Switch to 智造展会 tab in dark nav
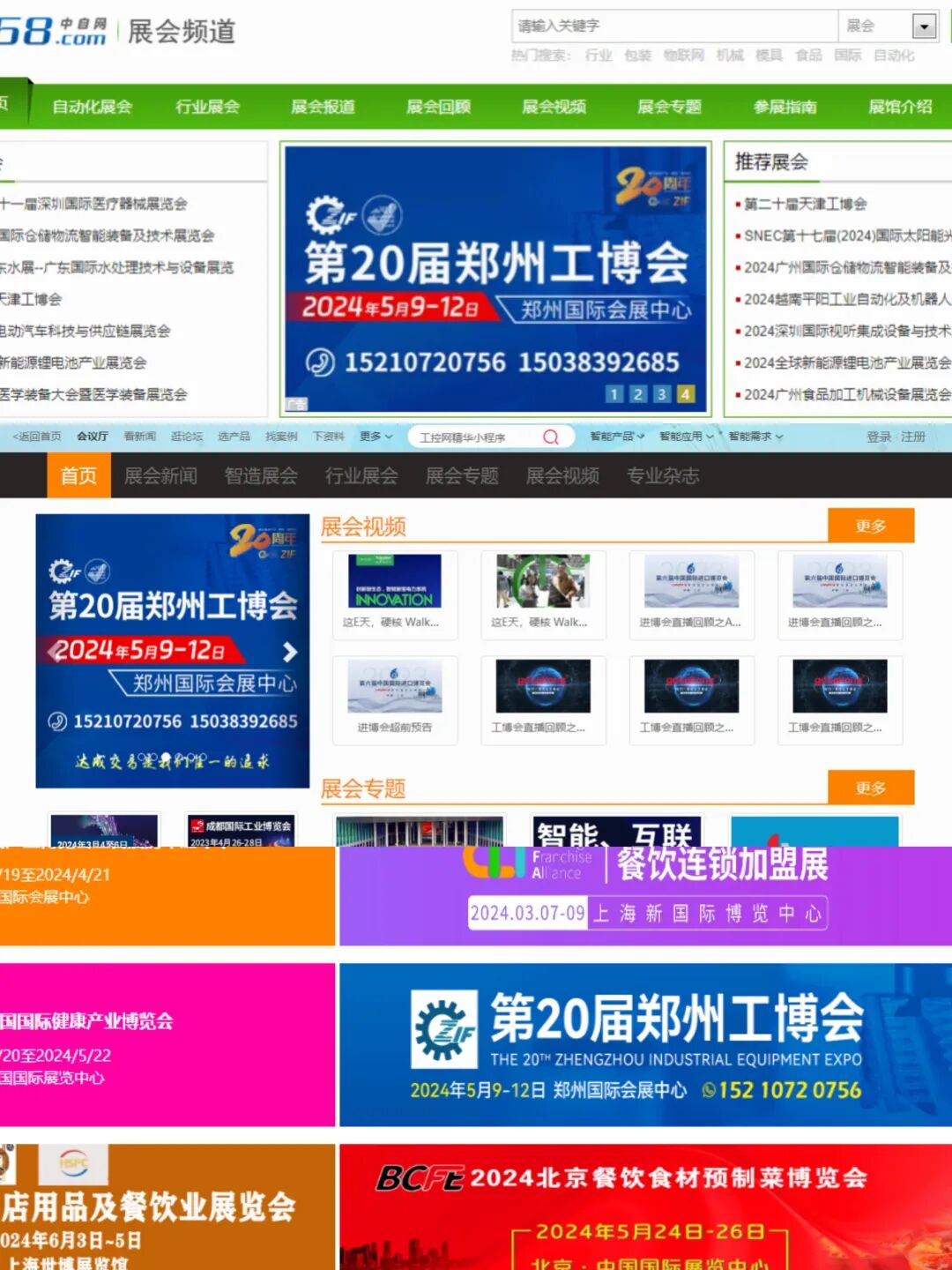The image size is (952, 1270). coord(261,476)
